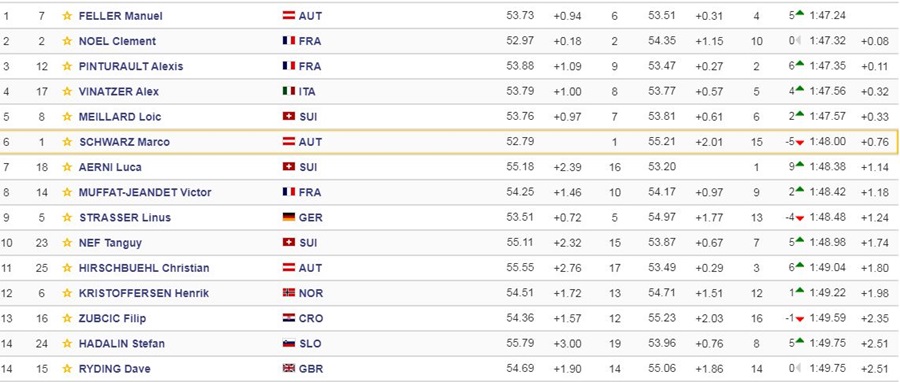Image resolution: width=900 pixels, height=382 pixels.
Task: Click SUI country code for NEF Tanguy
Action: tap(308, 243)
